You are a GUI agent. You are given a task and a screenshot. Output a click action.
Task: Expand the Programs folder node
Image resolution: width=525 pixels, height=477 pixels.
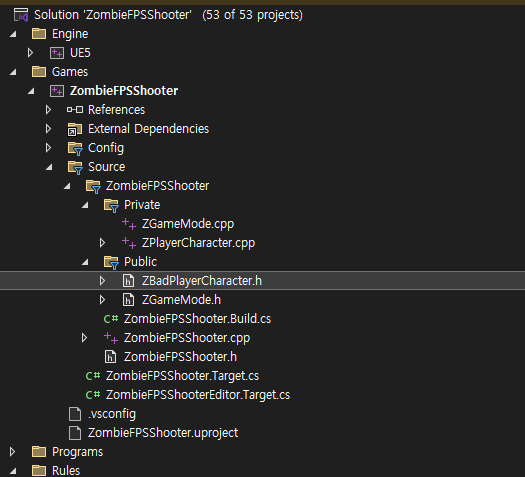[x=12, y=452]
